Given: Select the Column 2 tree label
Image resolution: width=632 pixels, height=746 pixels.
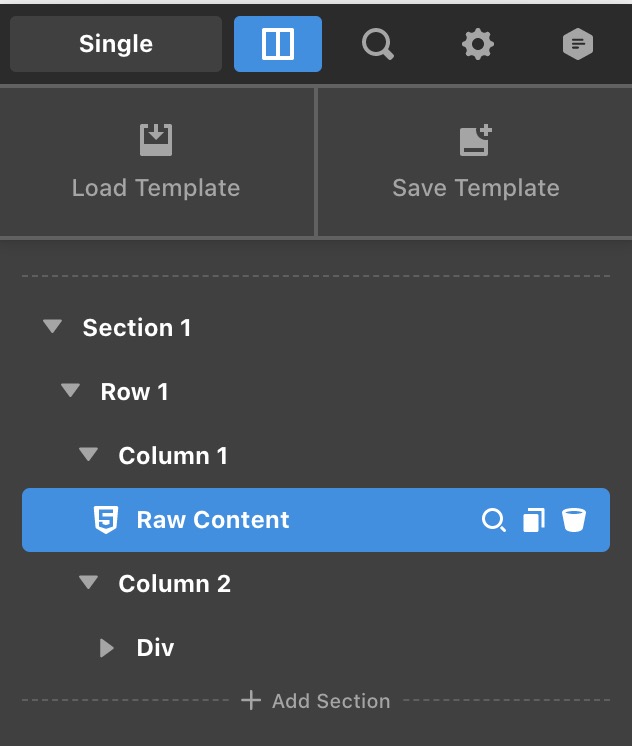Looking at the screenshot, I should point(175,584).
